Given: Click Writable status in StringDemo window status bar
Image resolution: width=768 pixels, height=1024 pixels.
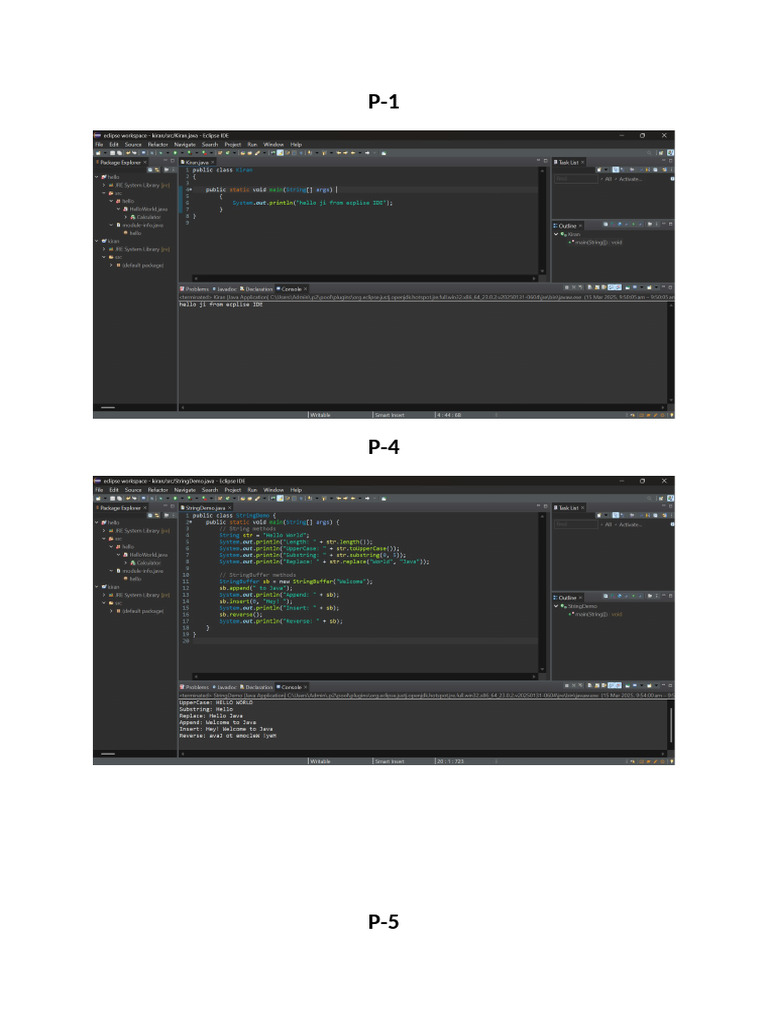Looking at the screenshot, I should (320, 761).
